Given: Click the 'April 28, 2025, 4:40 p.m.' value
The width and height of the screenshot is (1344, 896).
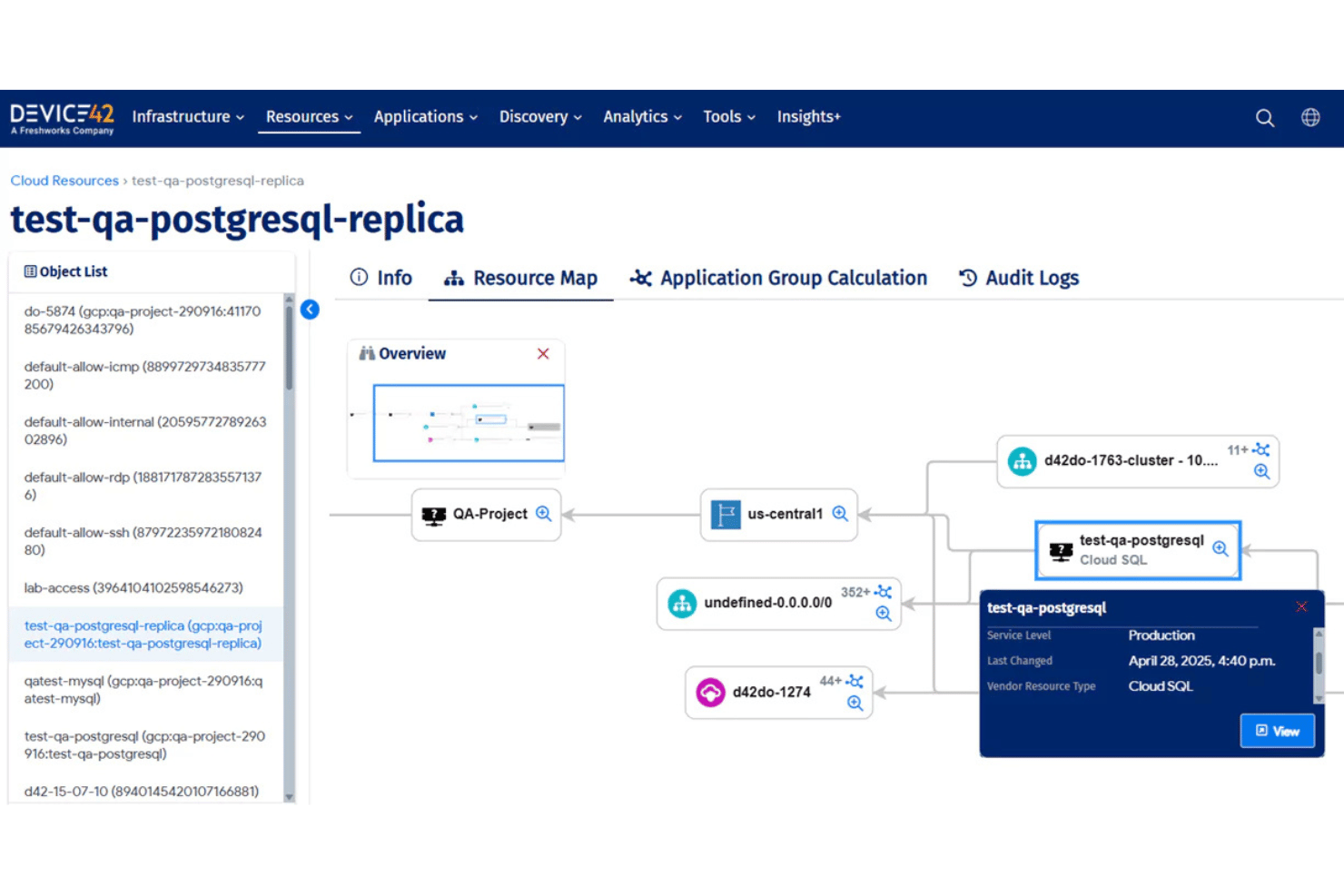Looking at the screenshot, I should (1201, 661).
